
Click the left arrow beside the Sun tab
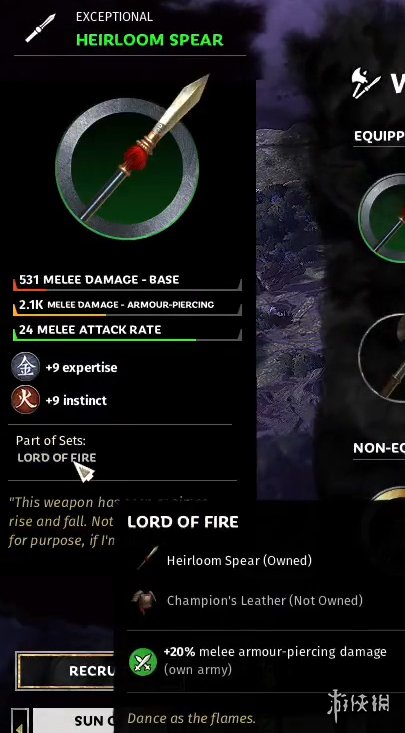pyautogui.click(x=19, y=722)
